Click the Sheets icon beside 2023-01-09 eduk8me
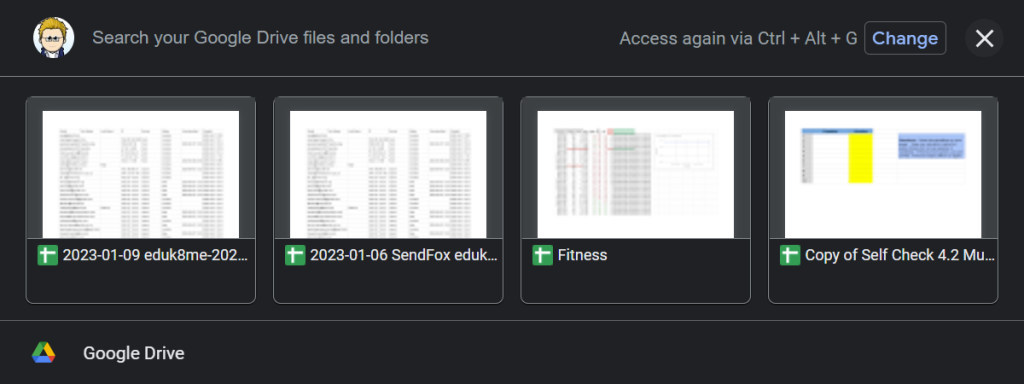1024x384 pixels. coord(47,255)
